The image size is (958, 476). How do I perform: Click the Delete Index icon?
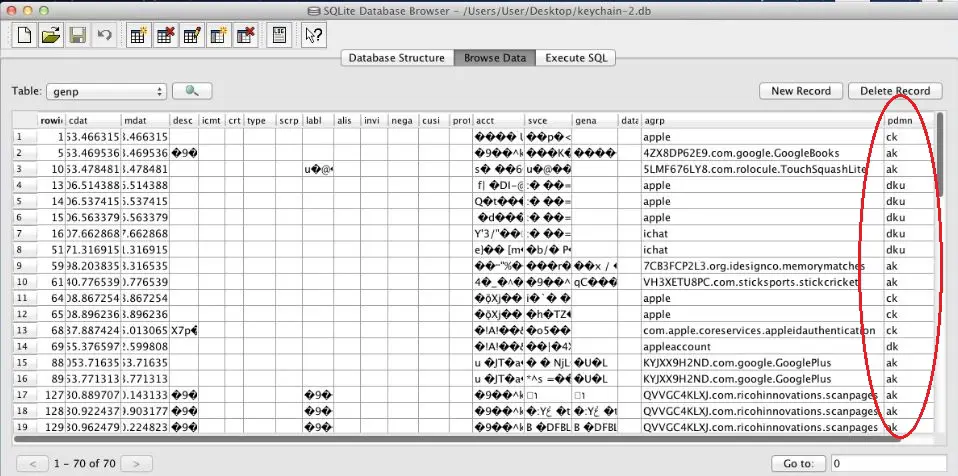(x=243, y=36)
